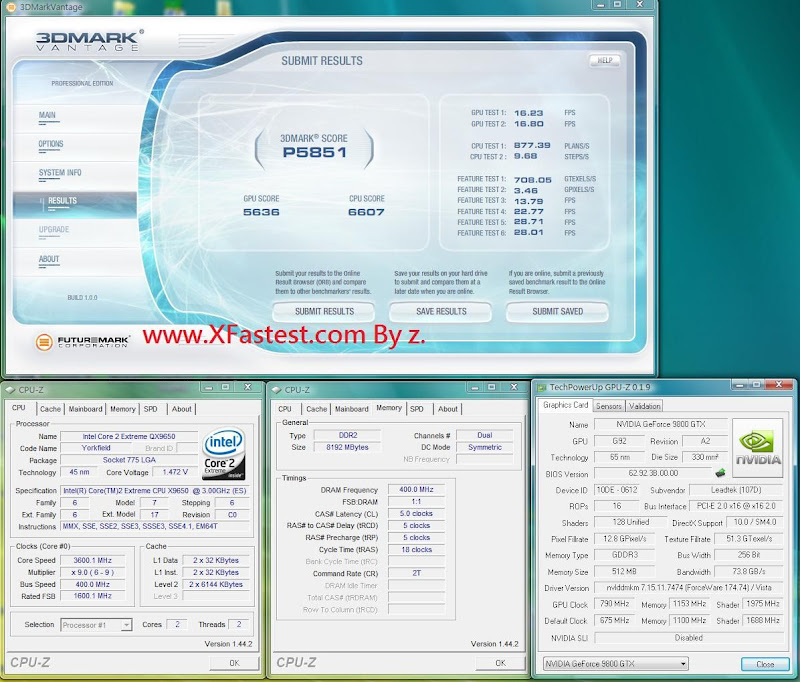Screen dimensions: 800x682
Task: Open the MAIN section in 3DMark Vantage
Action: 47,115
